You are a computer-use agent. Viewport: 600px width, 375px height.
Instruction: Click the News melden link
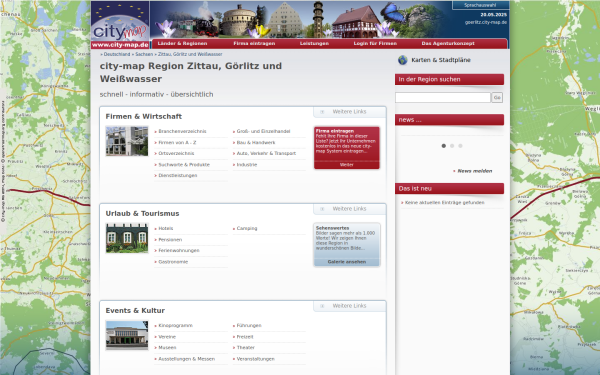tap(474, 171)
